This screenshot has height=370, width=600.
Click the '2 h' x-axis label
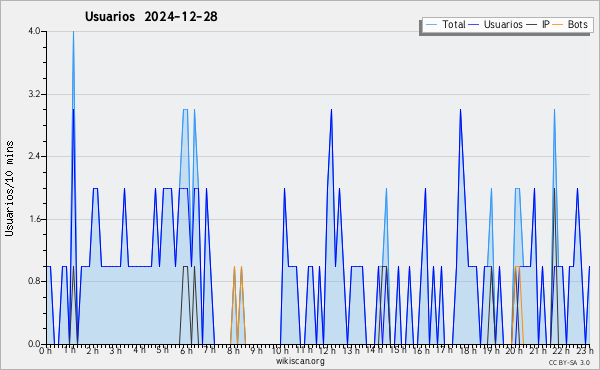[92, 350]
